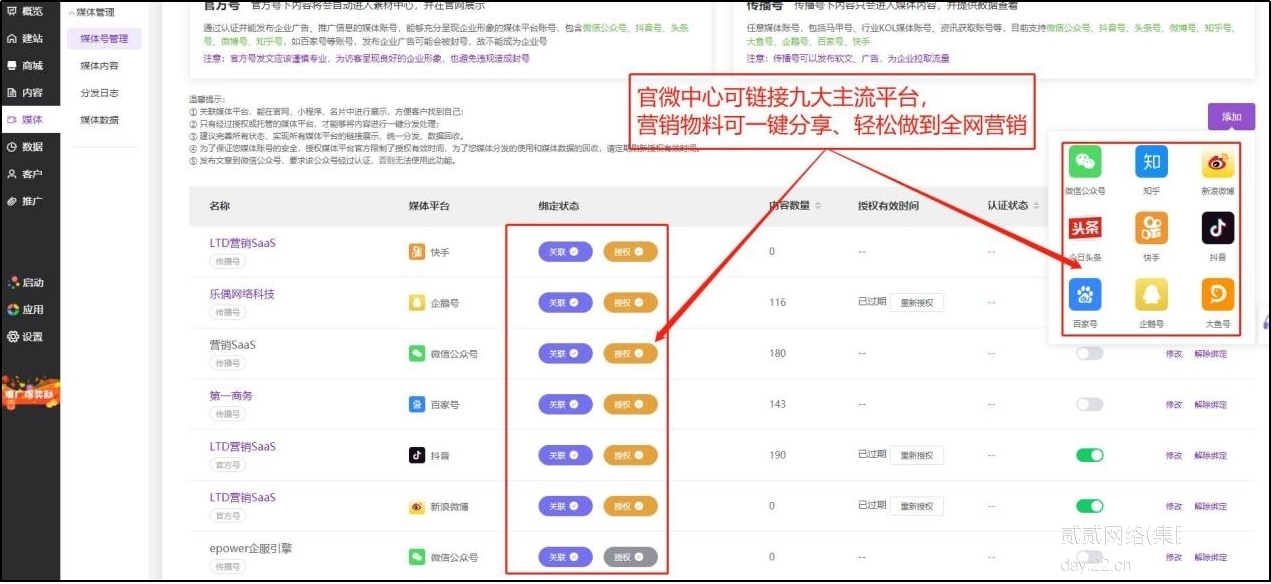Click 重新授权 for 乐偶网络科技
Image resolution: width=1271 pixels, height=584 pixels.
tap(916, 302)
